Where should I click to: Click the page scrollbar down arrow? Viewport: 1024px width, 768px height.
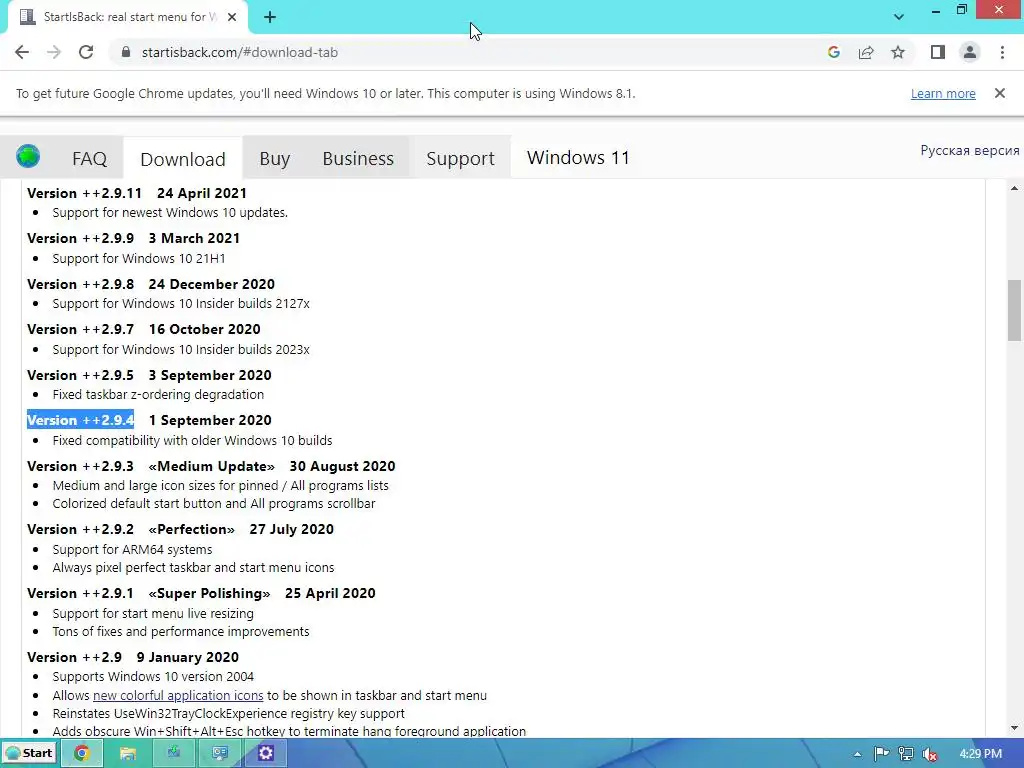(1014, 728)
